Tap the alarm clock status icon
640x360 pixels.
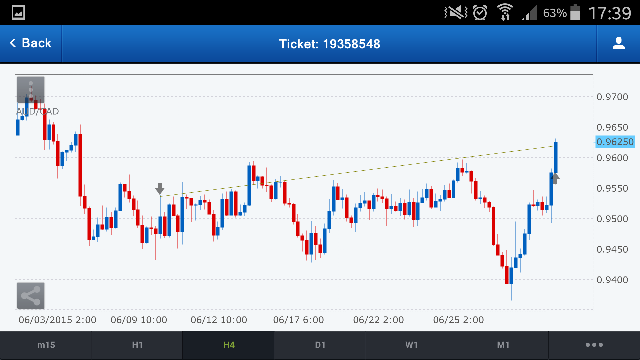(480, 13)
